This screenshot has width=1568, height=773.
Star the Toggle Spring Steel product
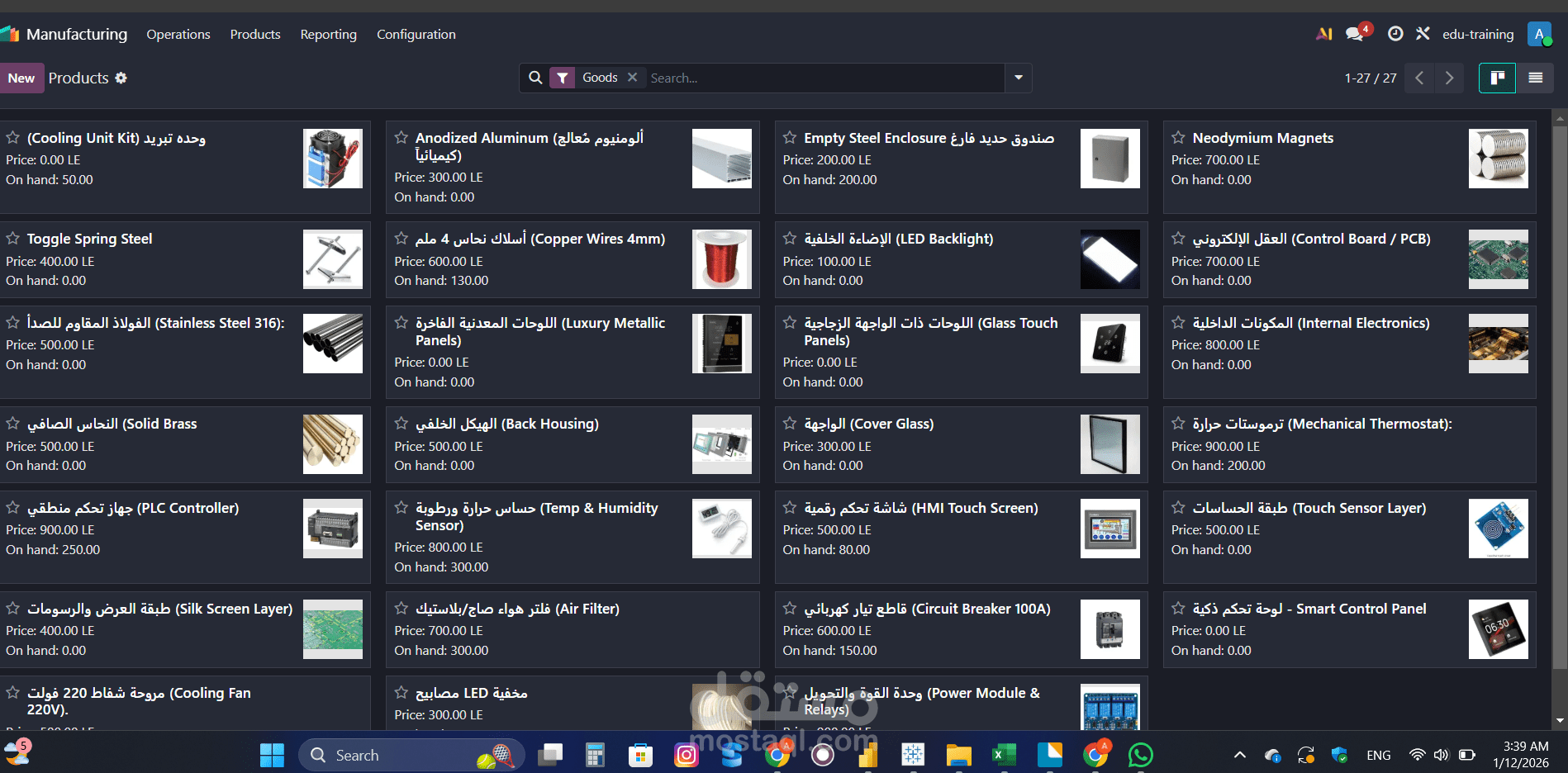pyautogui.click(x=13, y=238)
